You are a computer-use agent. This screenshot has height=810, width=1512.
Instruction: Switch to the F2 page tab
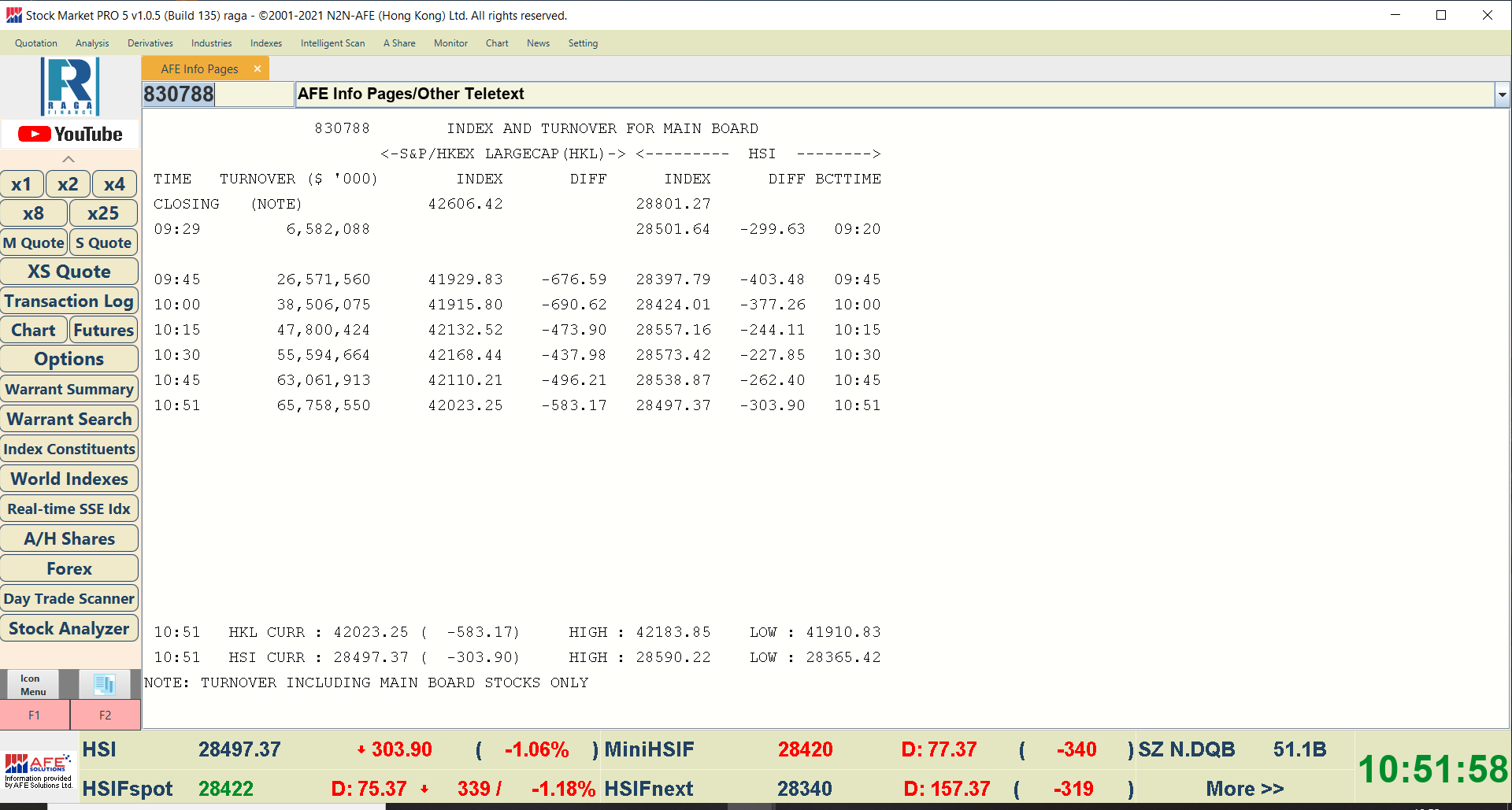tap(105, 715)
